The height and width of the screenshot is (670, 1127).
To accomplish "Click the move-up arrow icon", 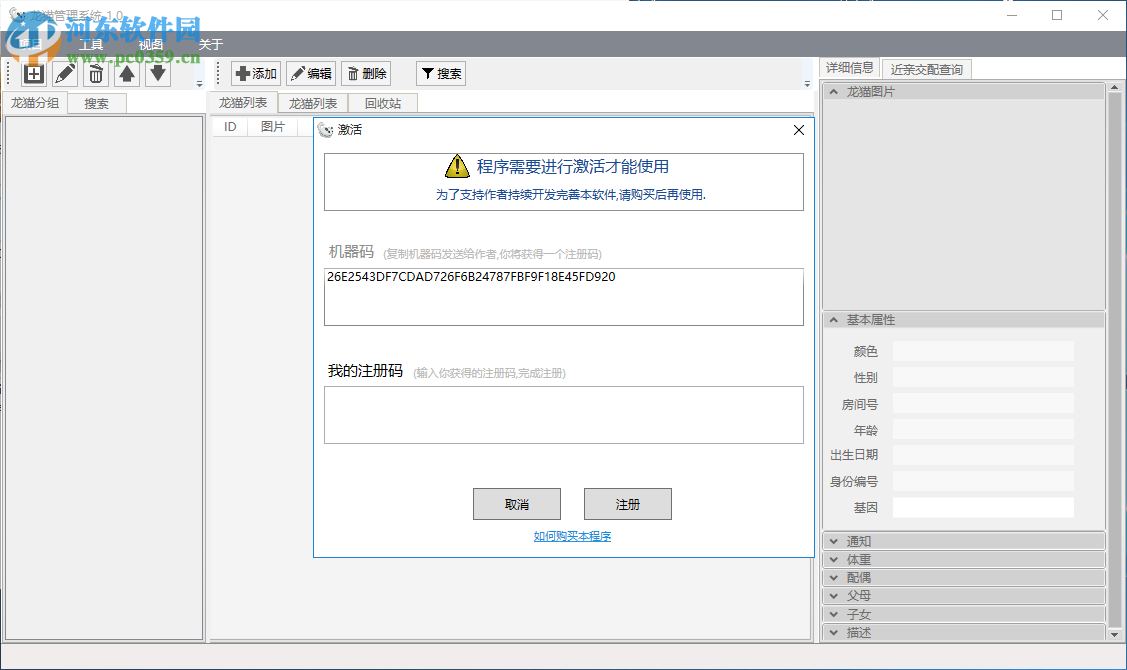I will tap(126, 73).
